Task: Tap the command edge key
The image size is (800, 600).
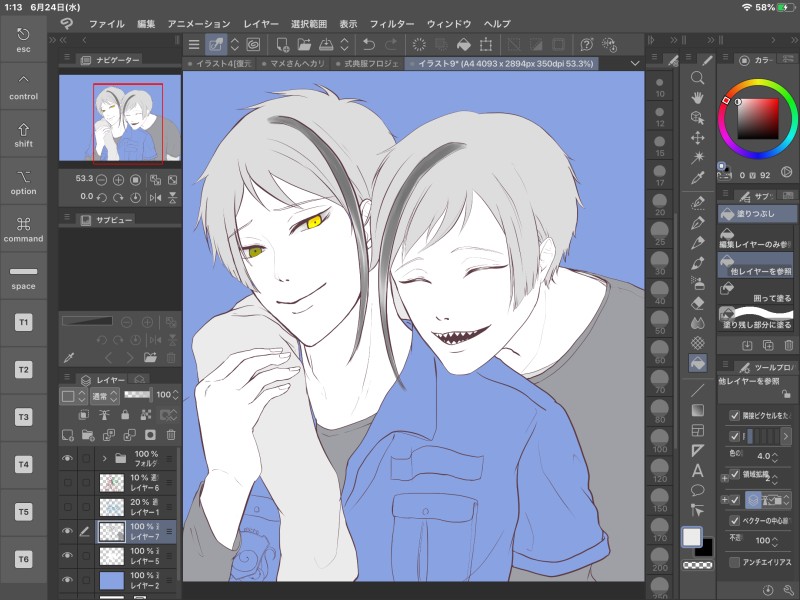Action: [x=23, y=229]
